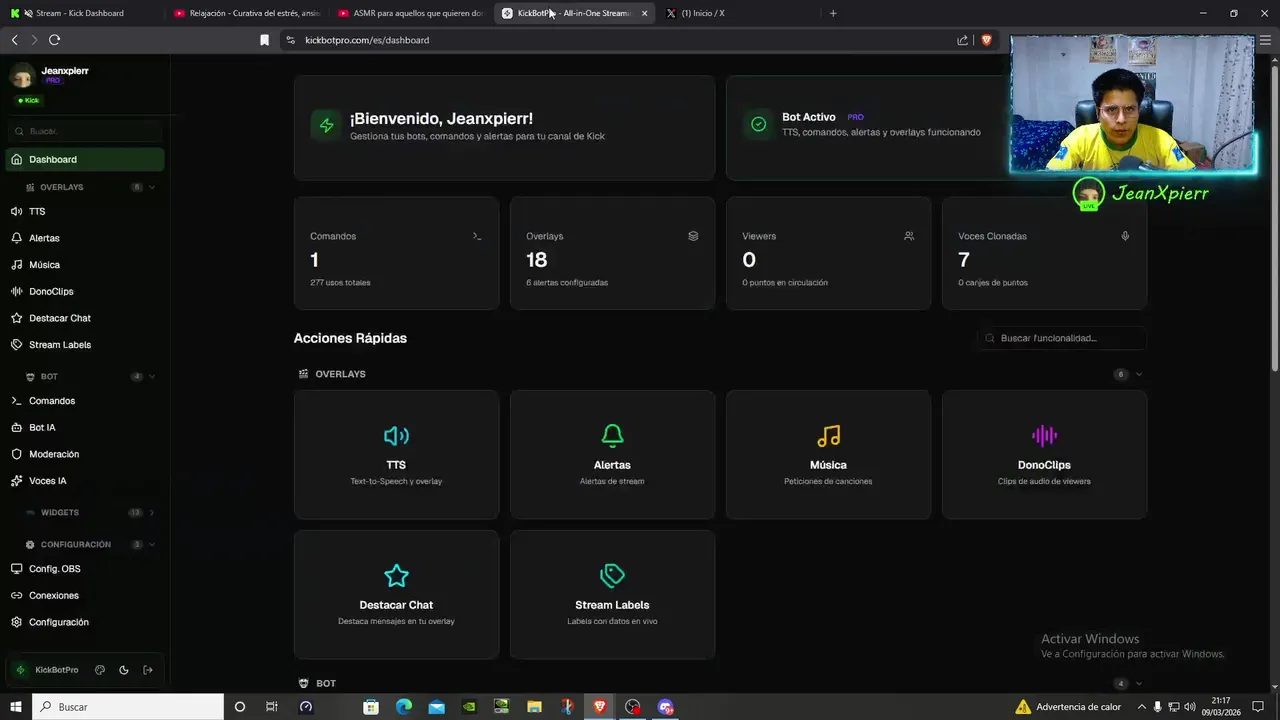Open Música in the sidebar

click(85, 265)
